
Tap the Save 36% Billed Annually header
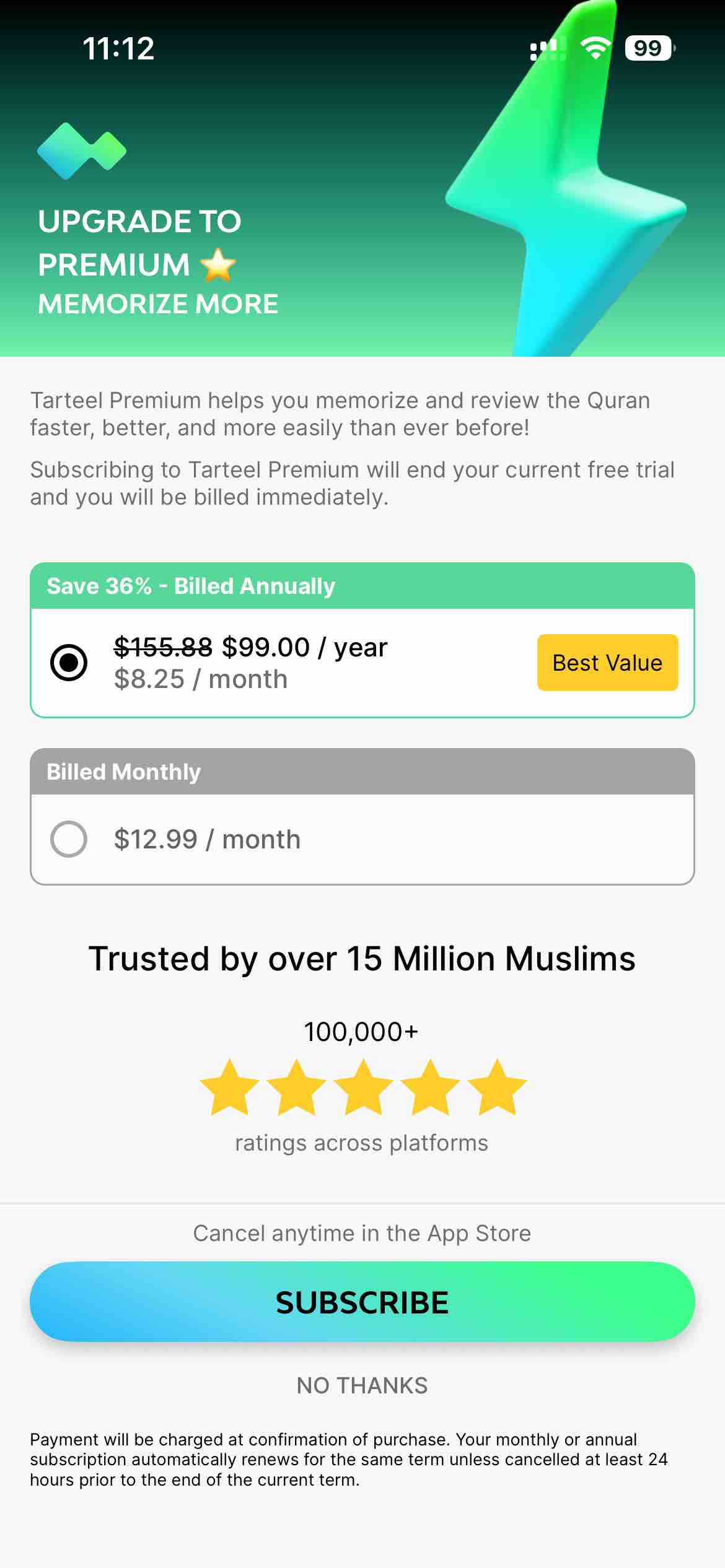tap(191, 586)
